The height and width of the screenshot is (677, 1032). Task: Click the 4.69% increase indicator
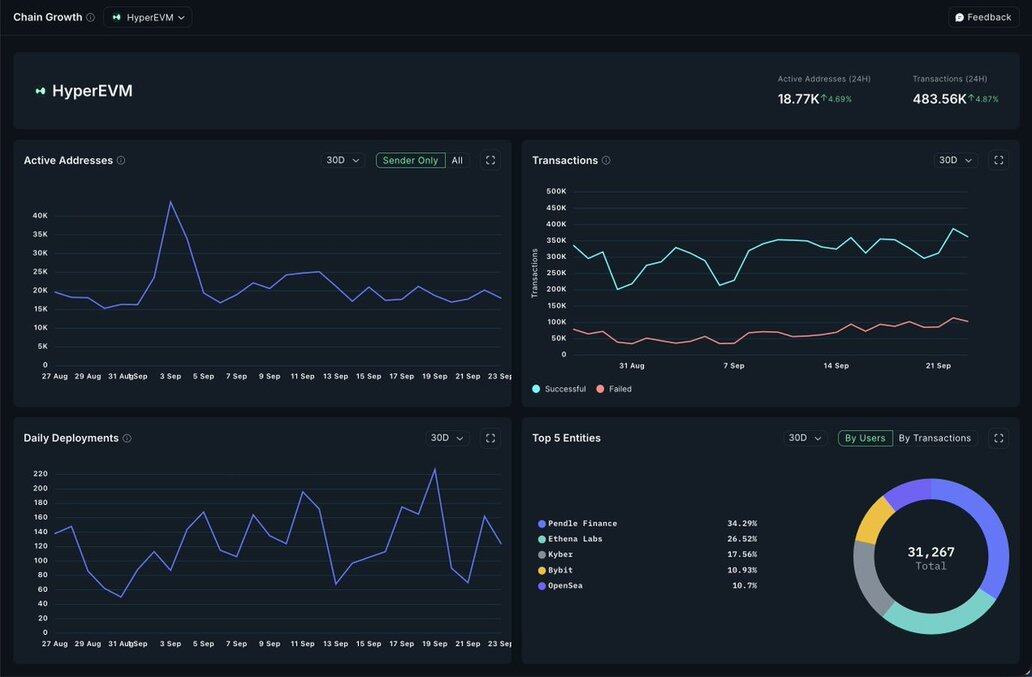point(836,99)
